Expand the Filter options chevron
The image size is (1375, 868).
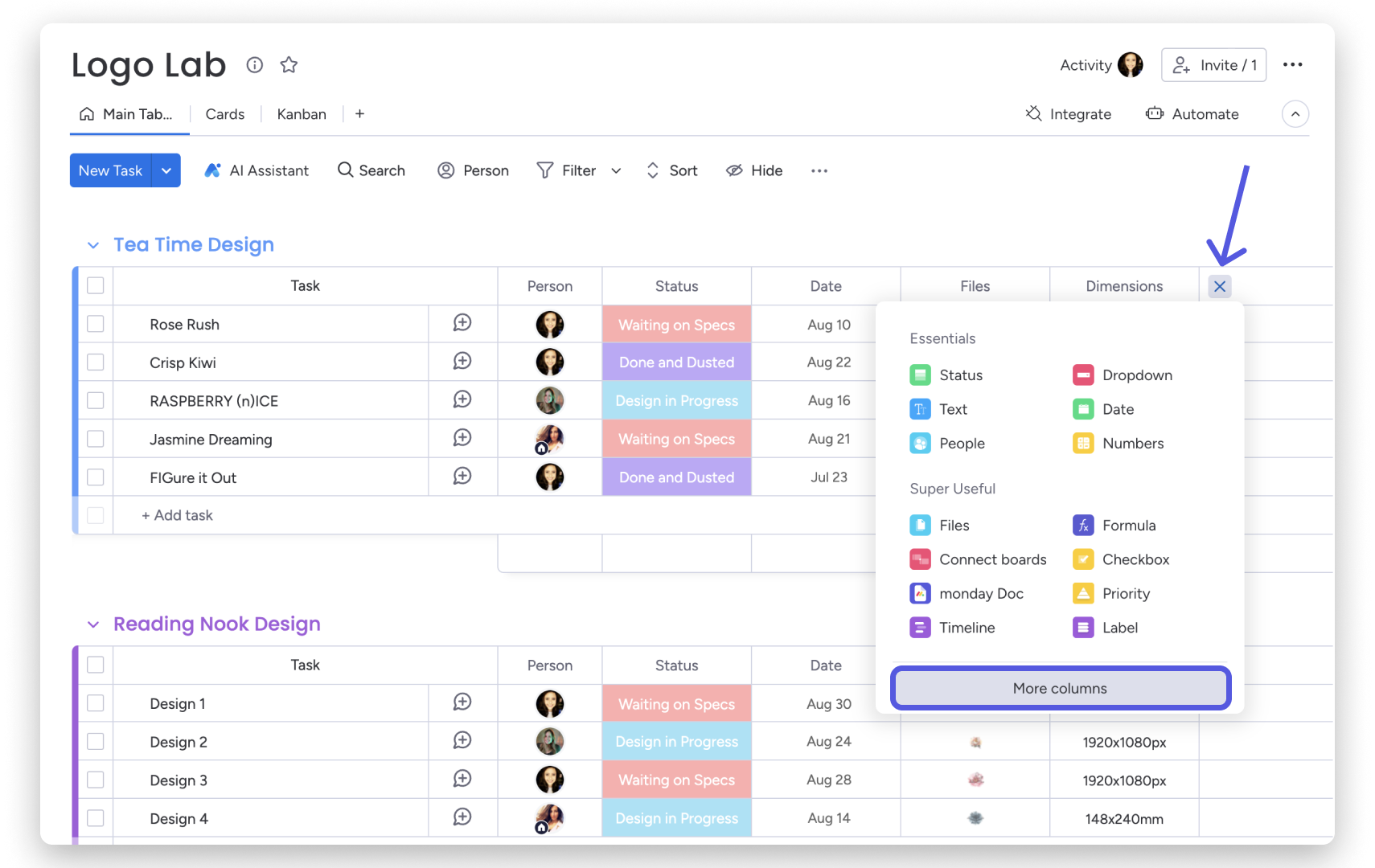click(616, 170)
